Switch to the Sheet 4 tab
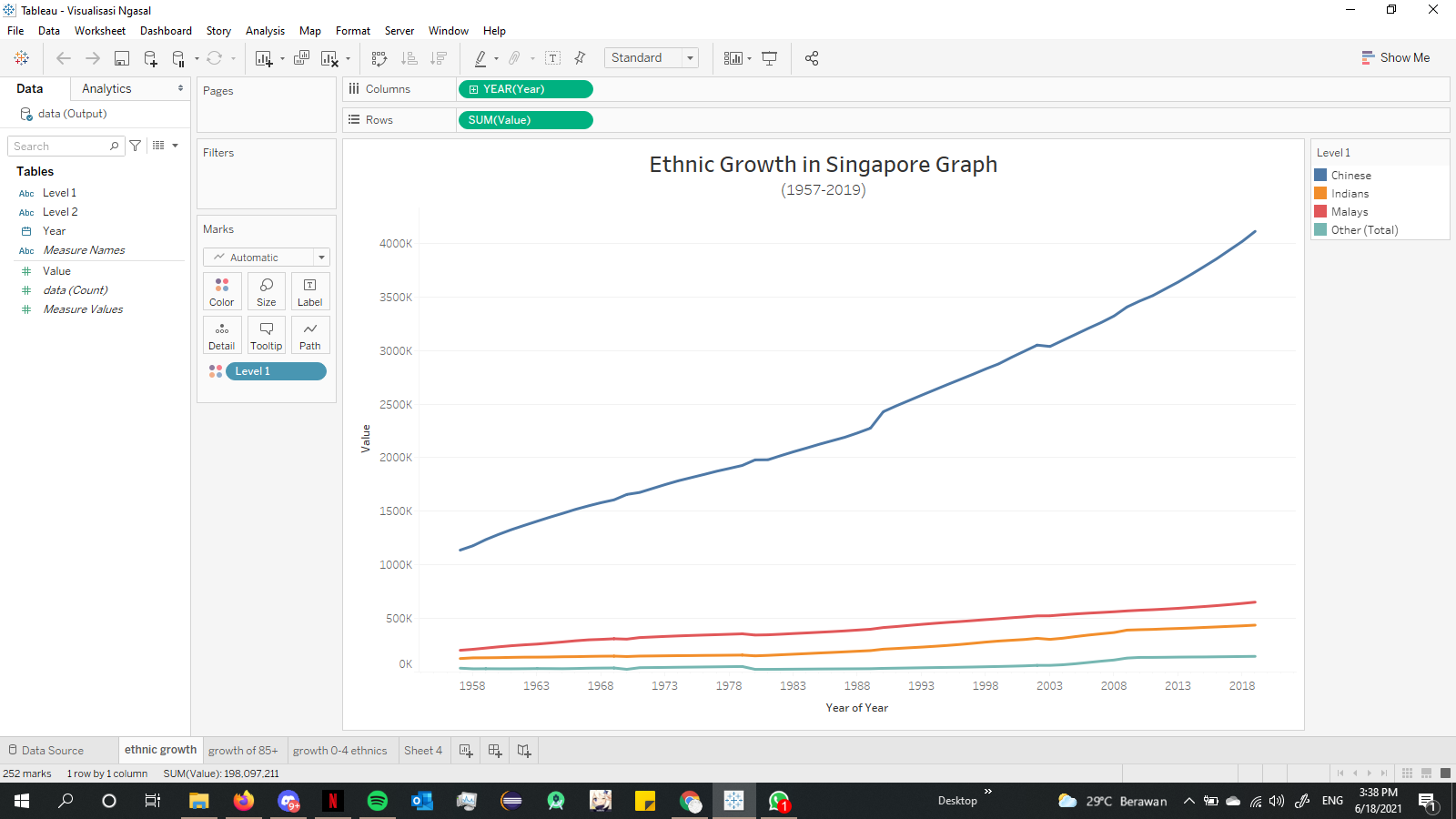The image size is (1456, 819). point(423,751)
